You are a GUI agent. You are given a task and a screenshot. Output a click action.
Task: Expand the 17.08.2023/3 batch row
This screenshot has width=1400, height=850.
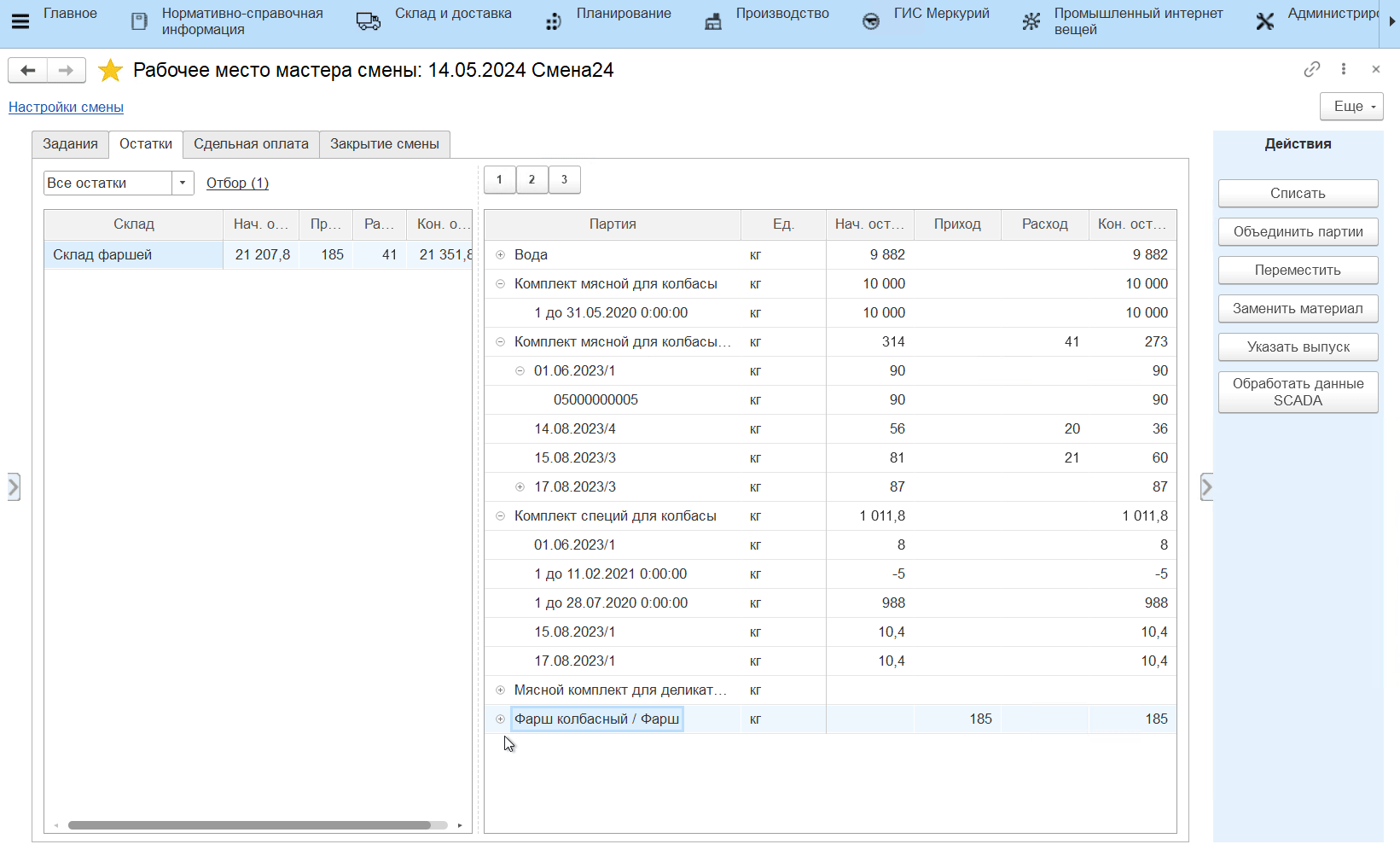point(520,486)
